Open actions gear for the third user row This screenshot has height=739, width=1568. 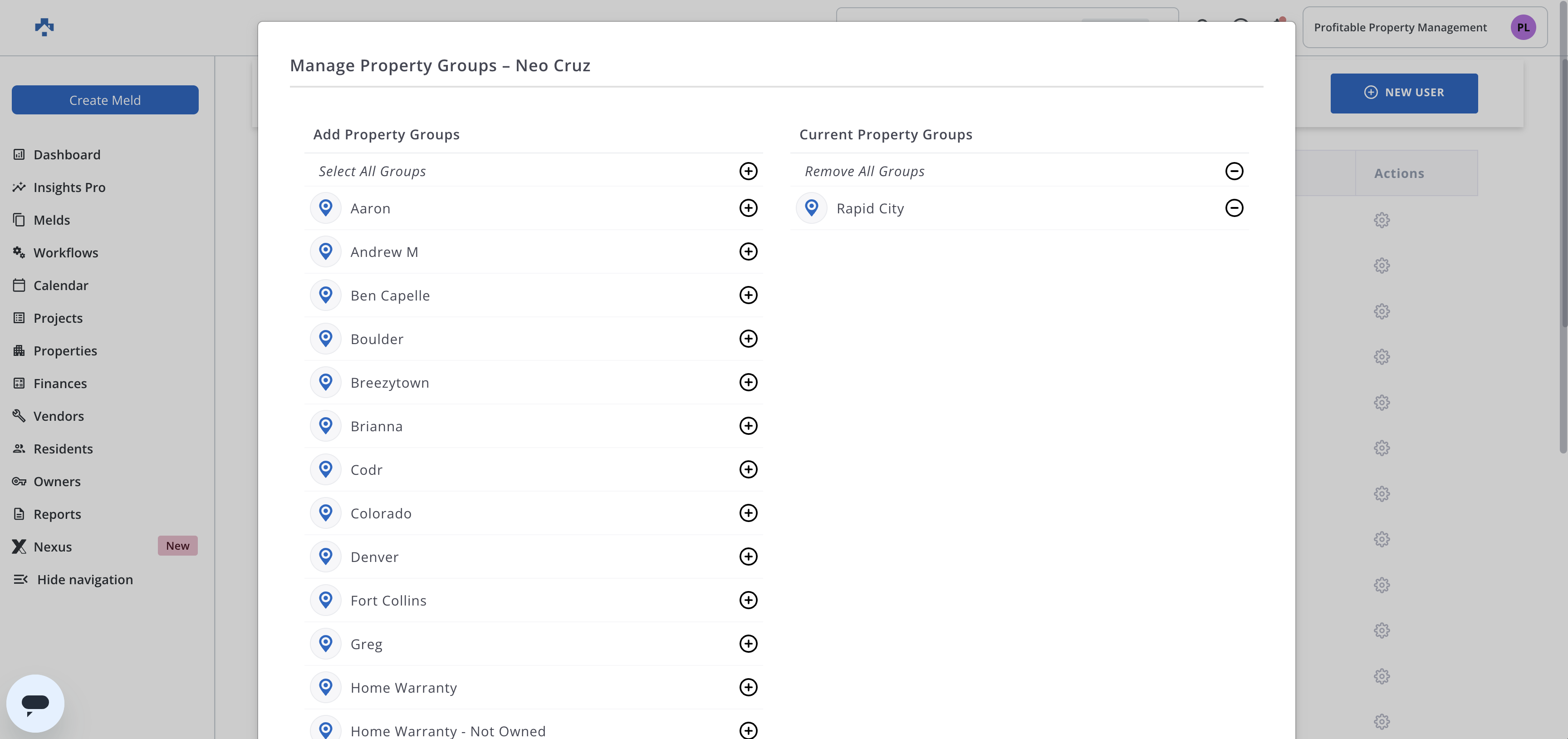1381,311
